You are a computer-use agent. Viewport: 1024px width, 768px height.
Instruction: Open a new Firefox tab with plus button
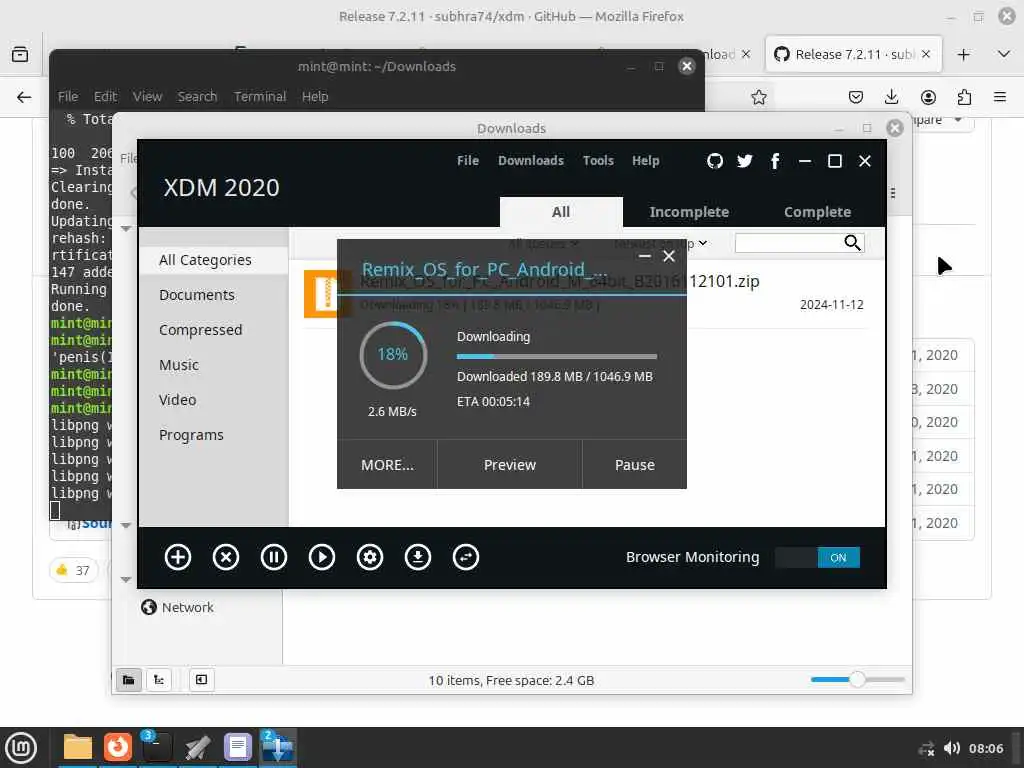(x=963, y=54)
